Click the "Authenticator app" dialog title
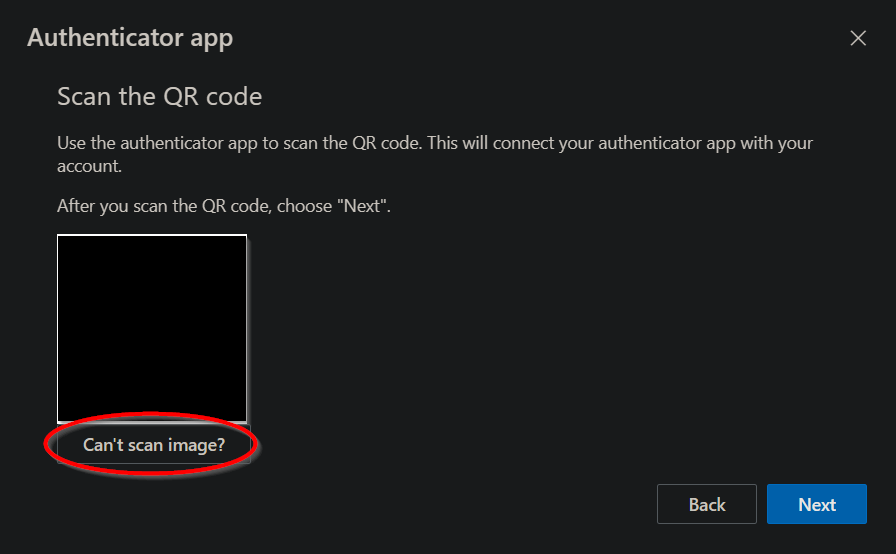Screen dimensions: 896x554 click(130, 39)
